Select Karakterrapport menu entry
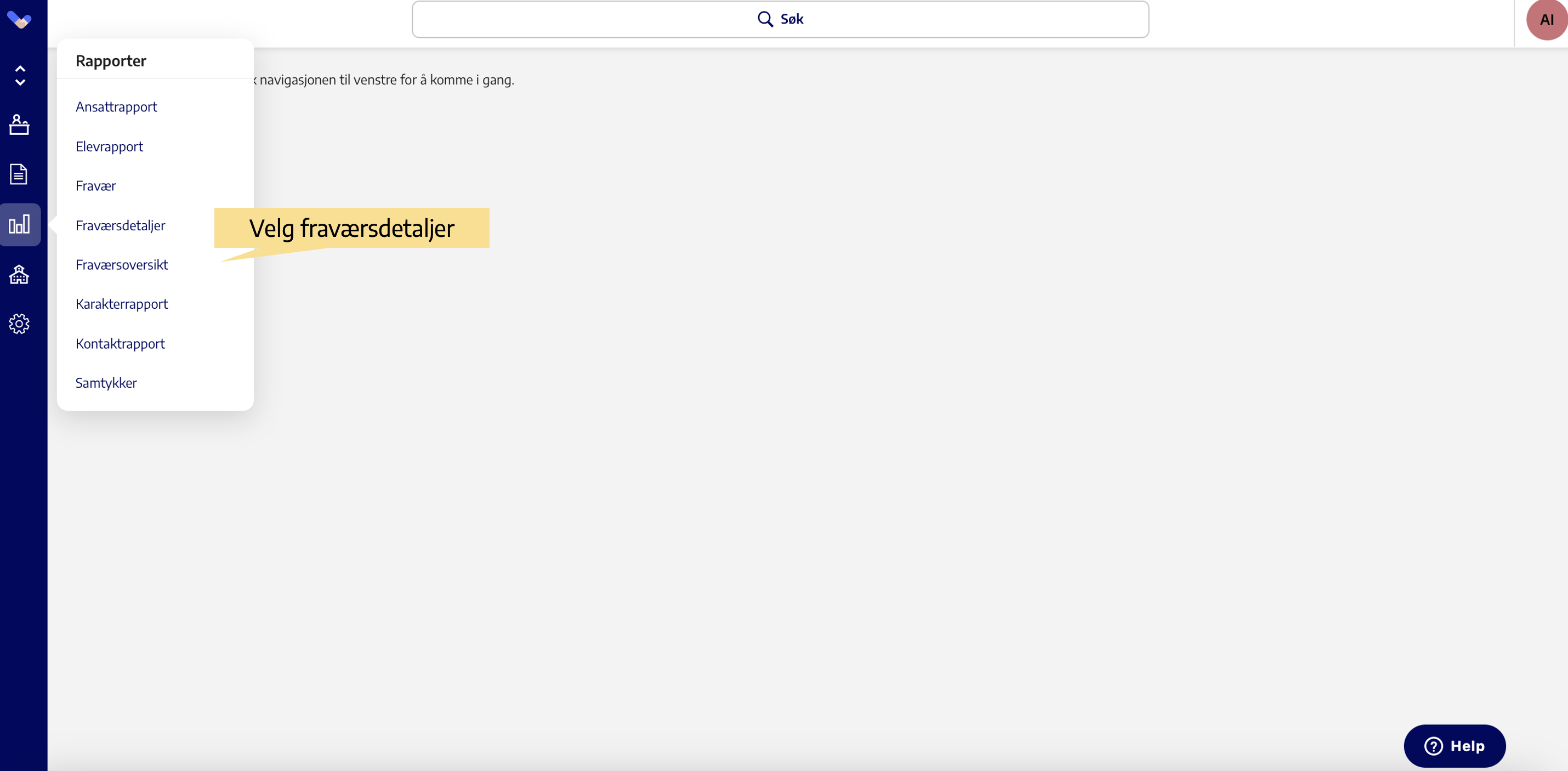The width and height of the screenshot is (1568, 771). (121, 304)
